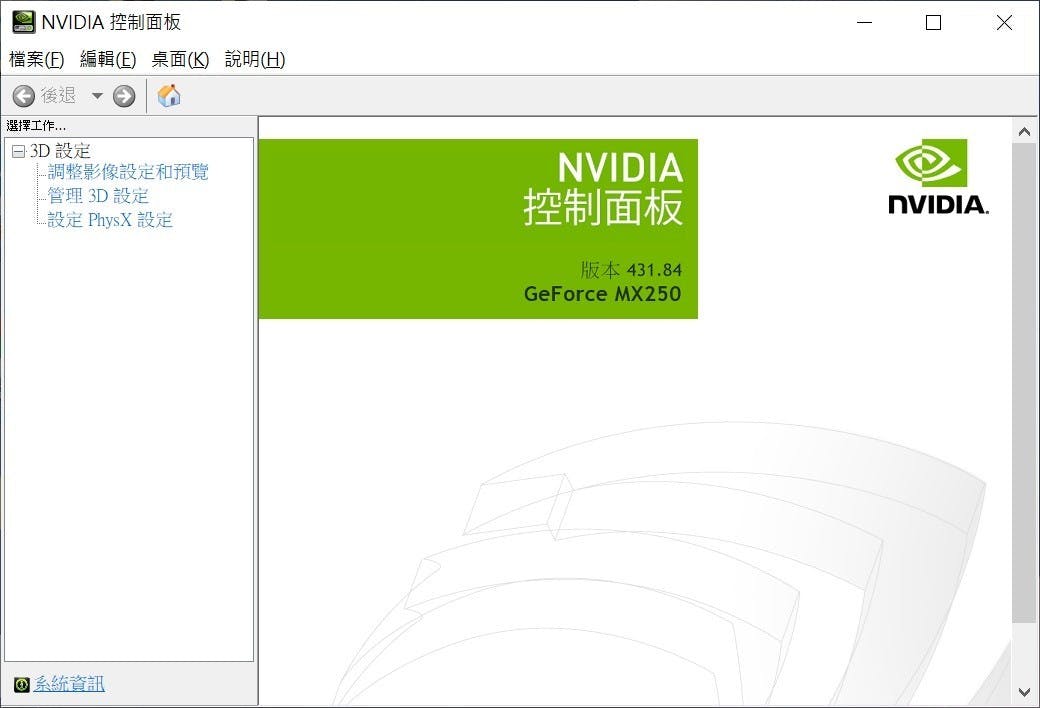Open the 說明(H) menu
This screenshot has width=1040, height=708.
pyautogui.click(x=255, y=59)
